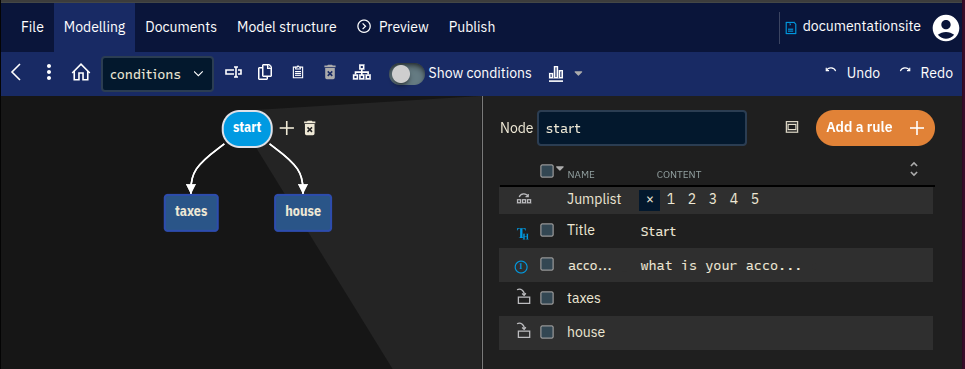Click the collapse/expand rows arrows icon

point(914,170)
